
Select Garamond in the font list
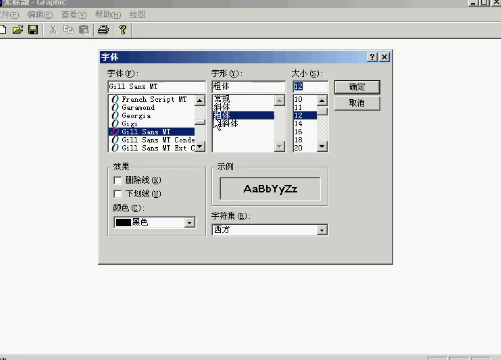tap(152, 107)
